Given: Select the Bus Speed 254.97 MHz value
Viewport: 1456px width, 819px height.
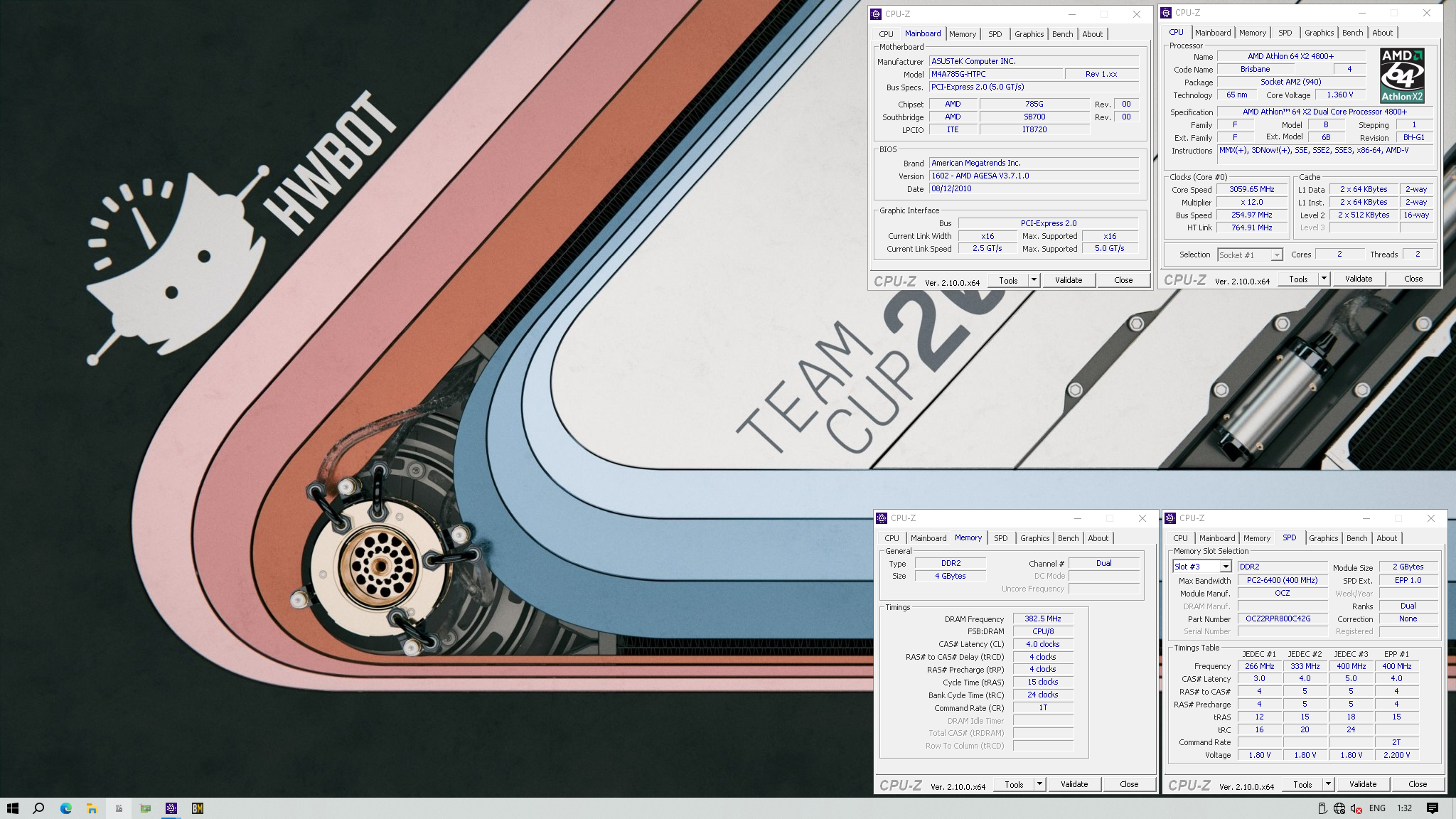Looking at the screenshot, I should (x=1251, y=215).
